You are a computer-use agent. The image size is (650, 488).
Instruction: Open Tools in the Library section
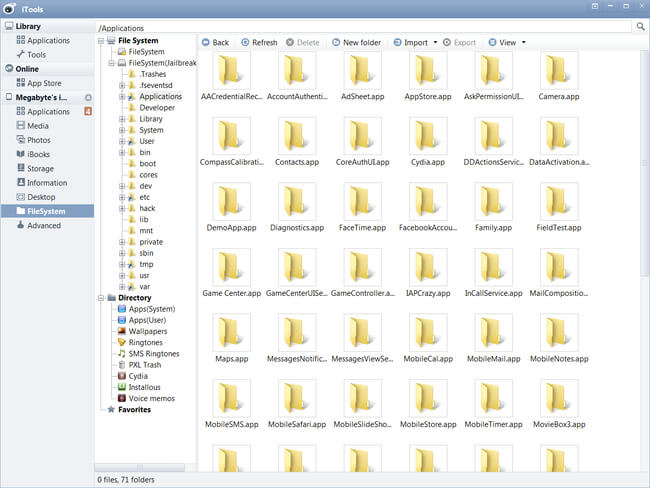pyautogui.click(x=31, y=54)
